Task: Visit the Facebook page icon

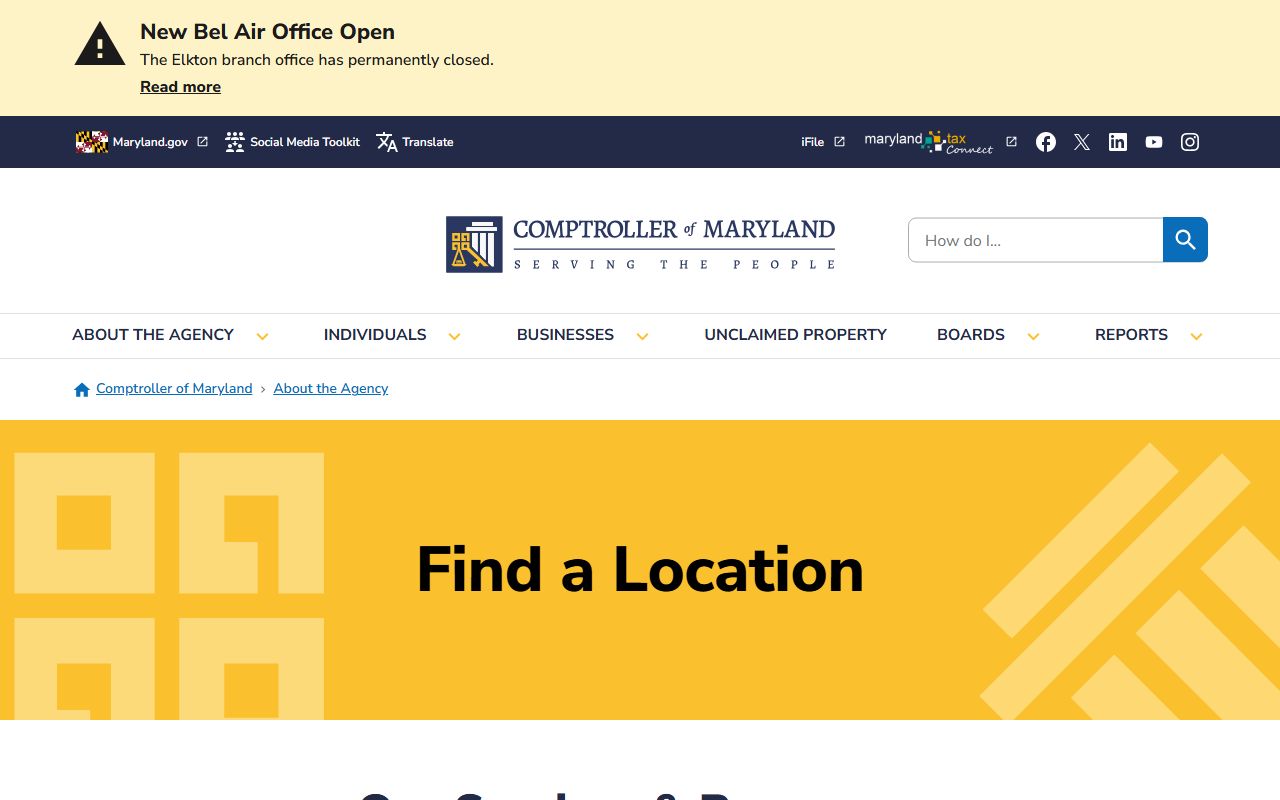Action: coord(1046,142)
